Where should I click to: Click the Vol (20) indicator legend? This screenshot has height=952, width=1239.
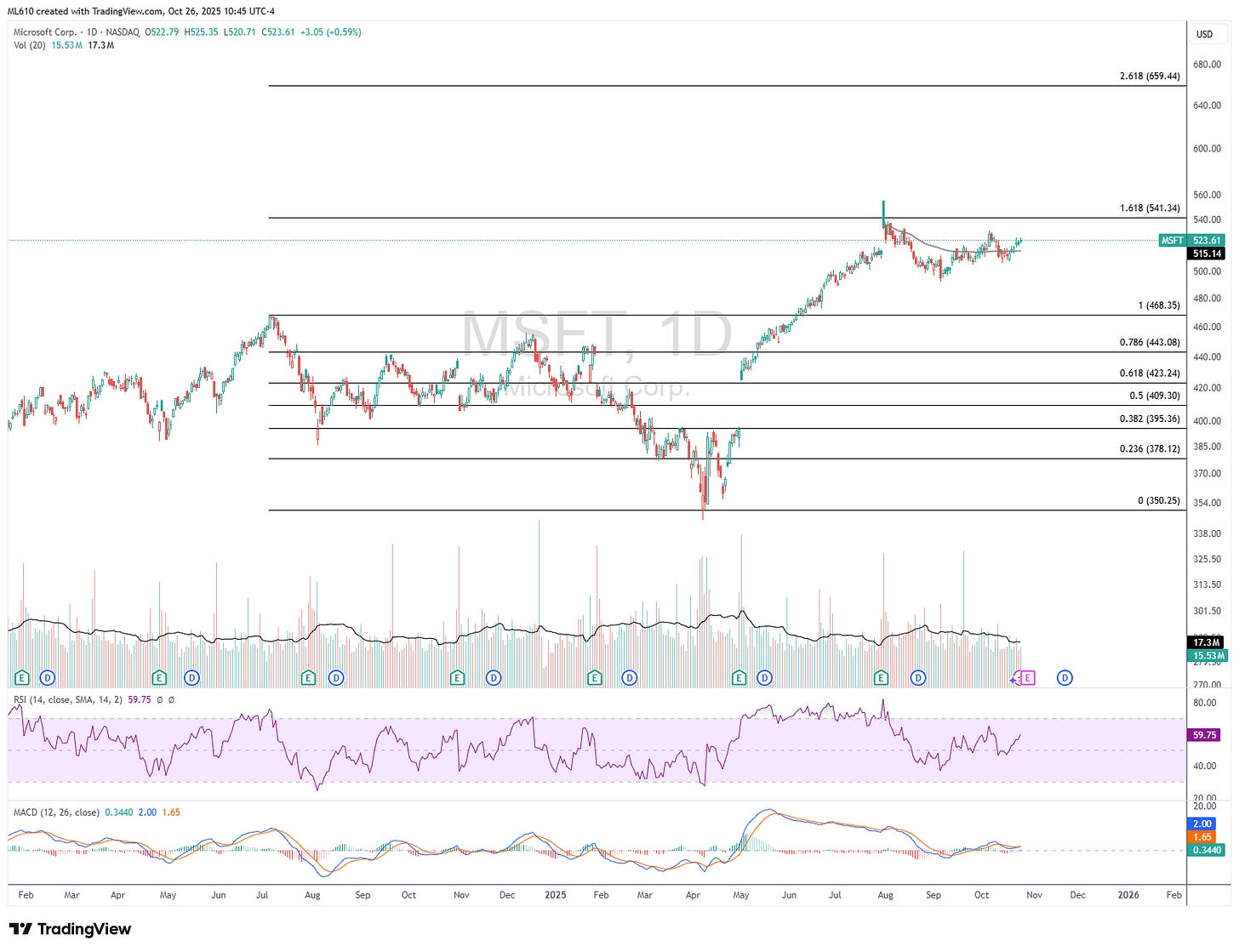click(30, 45)
